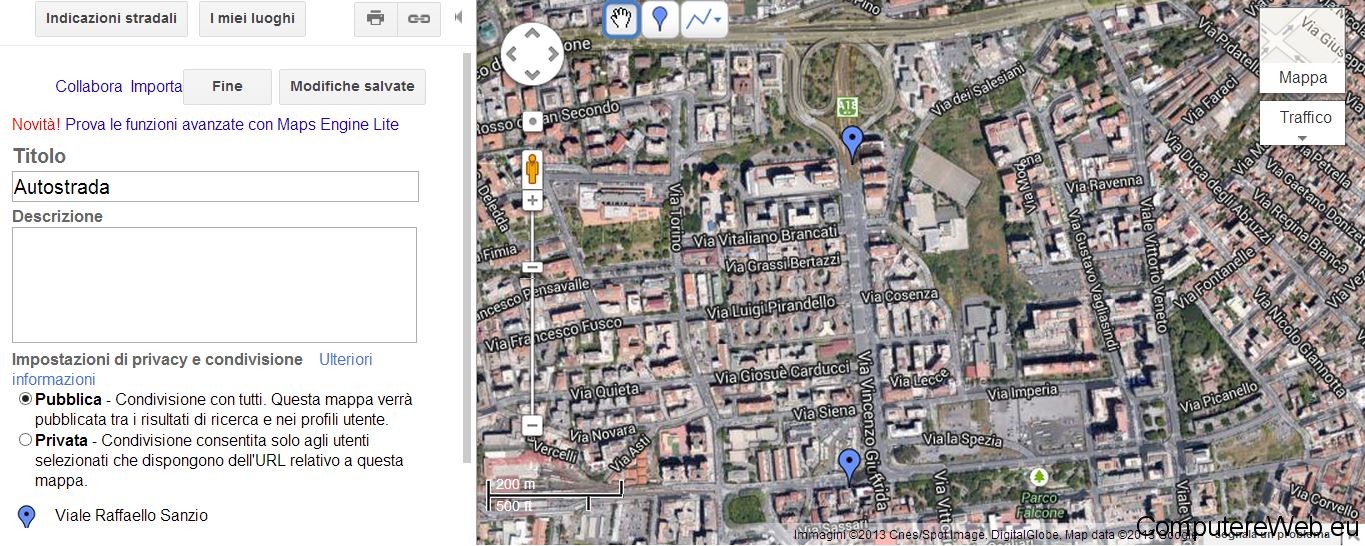
Task: Open Indicazioni stradali
Action: tap(112, 18)
